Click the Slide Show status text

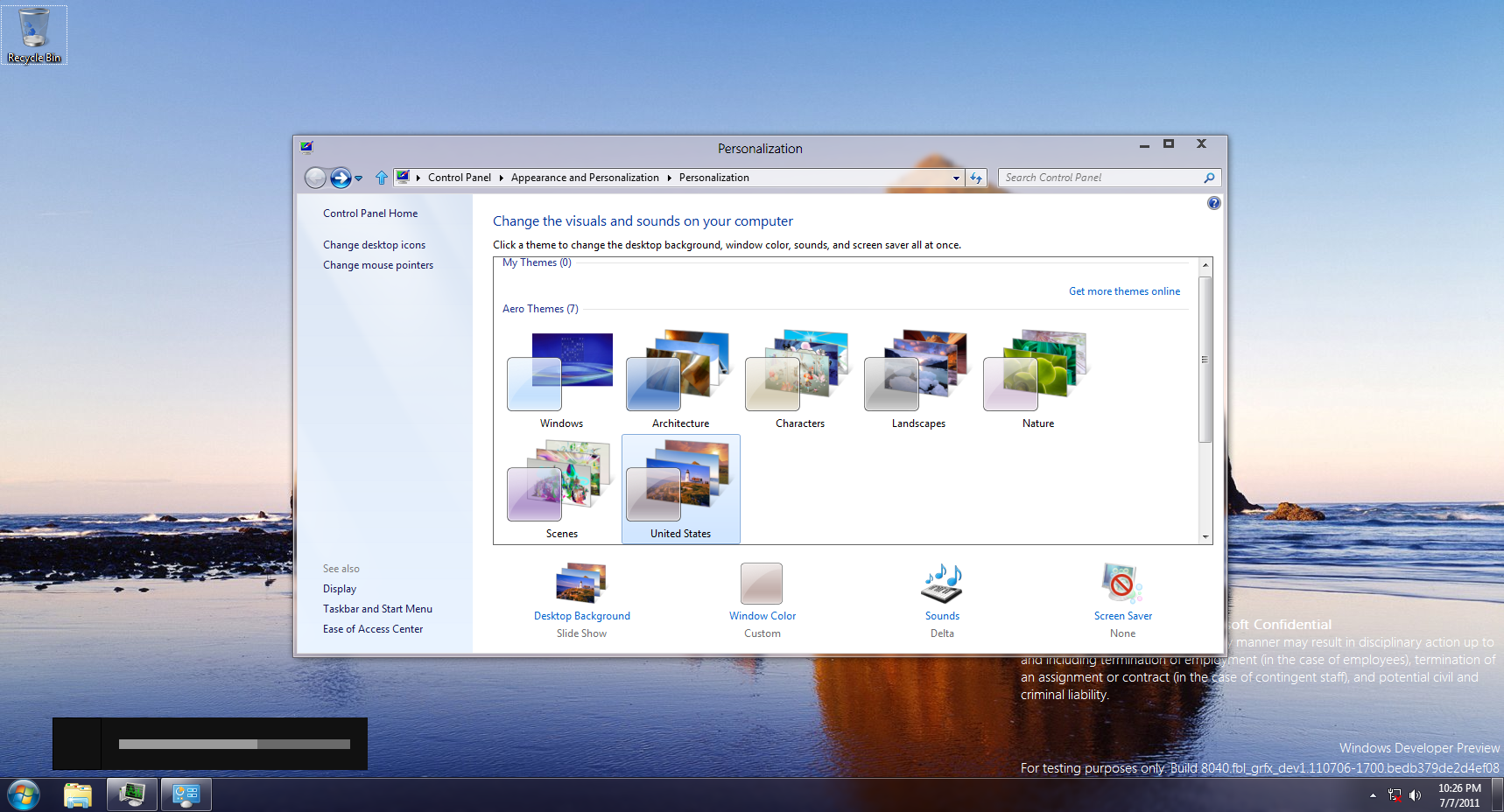click(x=581, y=633)
